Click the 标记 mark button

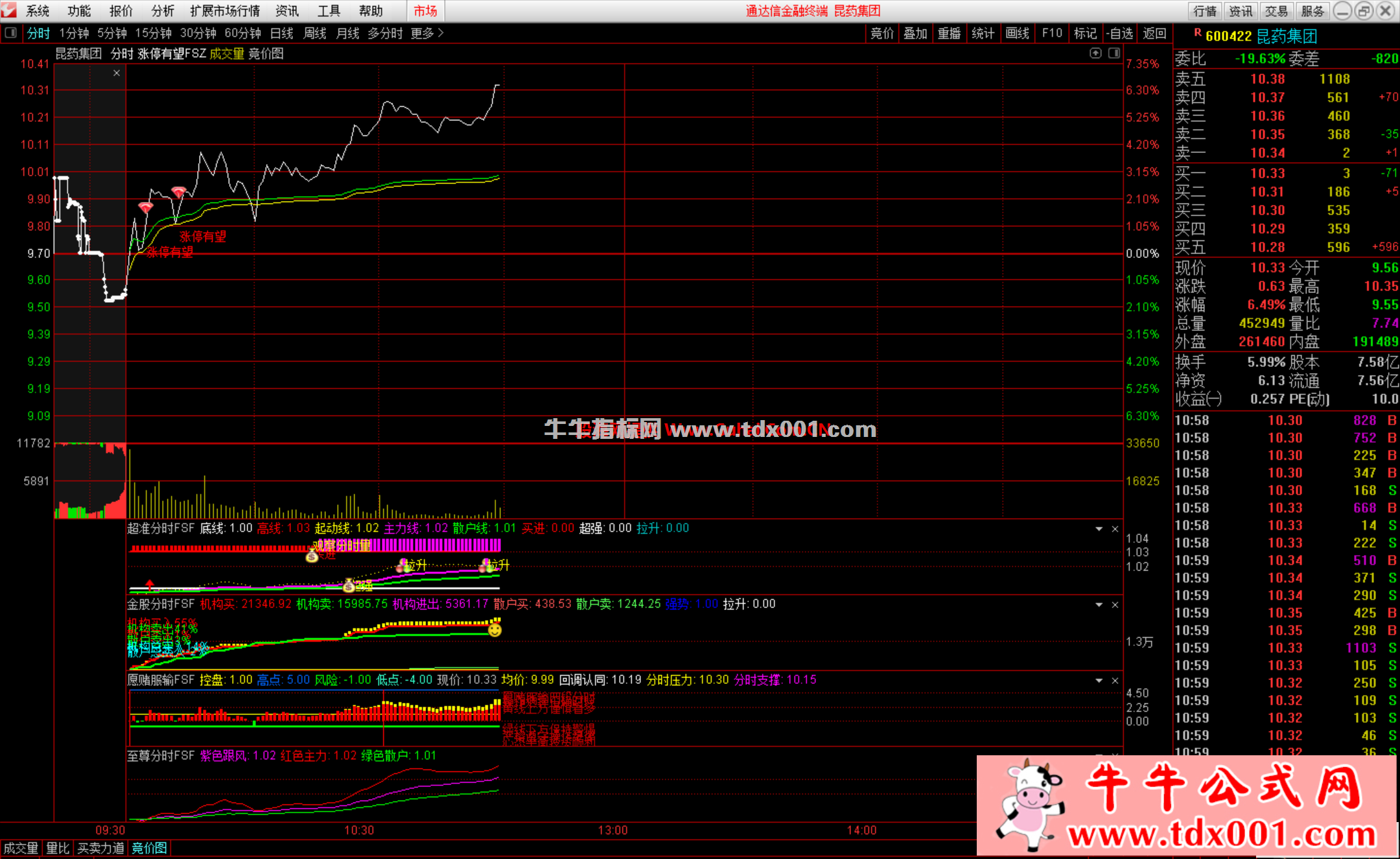pyautogui.click(x=1086, y=33)
